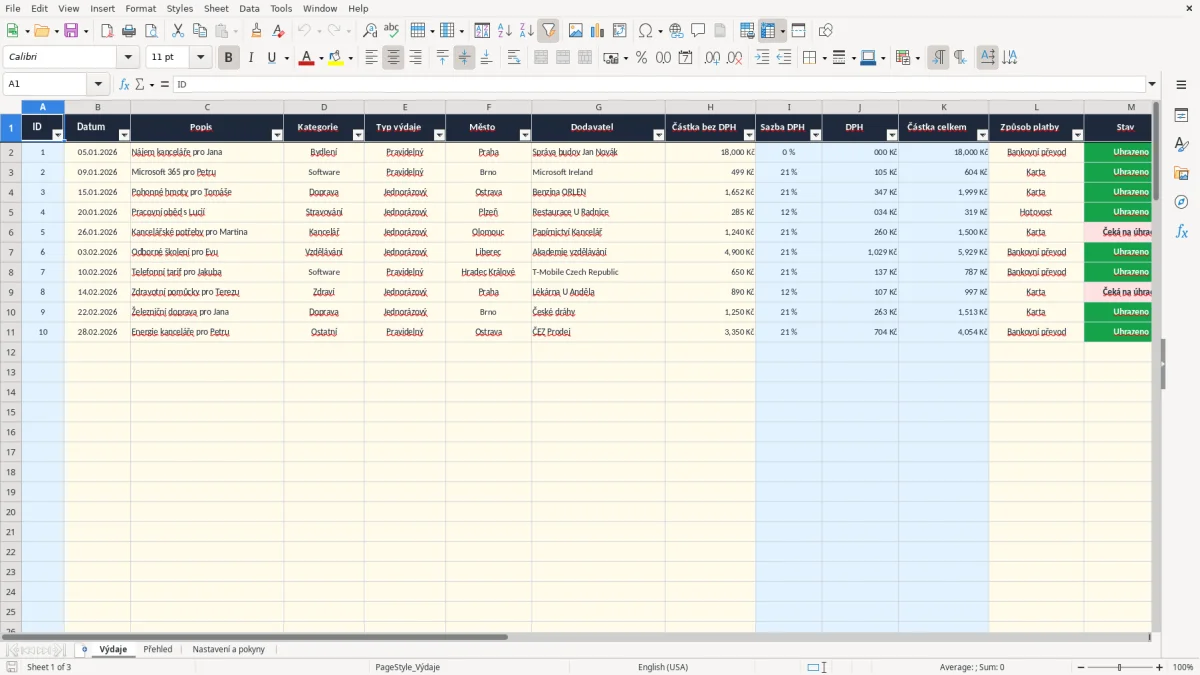Open the Data menu

[x=249, y=8]
